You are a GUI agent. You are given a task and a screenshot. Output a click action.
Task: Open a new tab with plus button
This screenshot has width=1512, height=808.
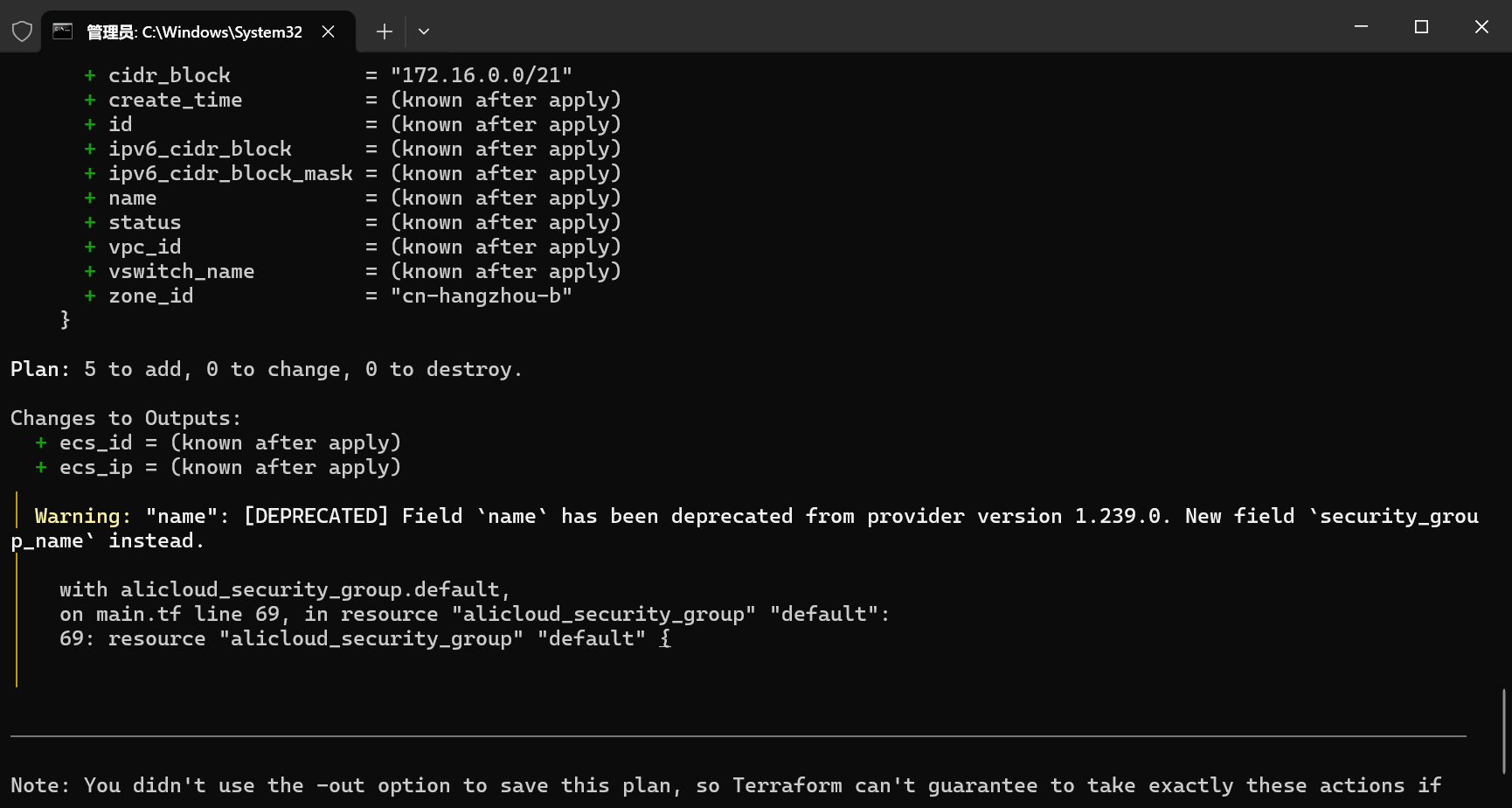click(x=384, y=31)
